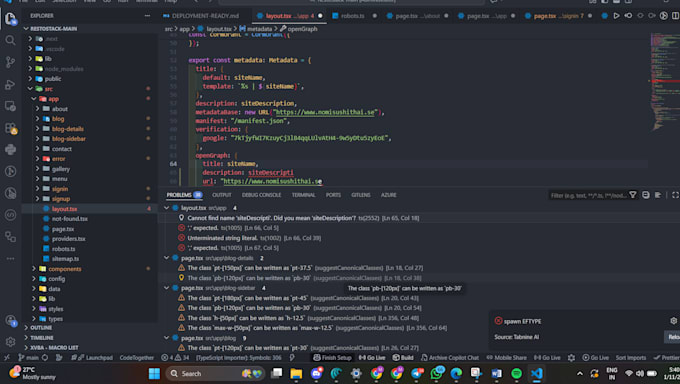Open gear on spawn EFTYPE notification
The image size is (680, 384).
point(673,321)
